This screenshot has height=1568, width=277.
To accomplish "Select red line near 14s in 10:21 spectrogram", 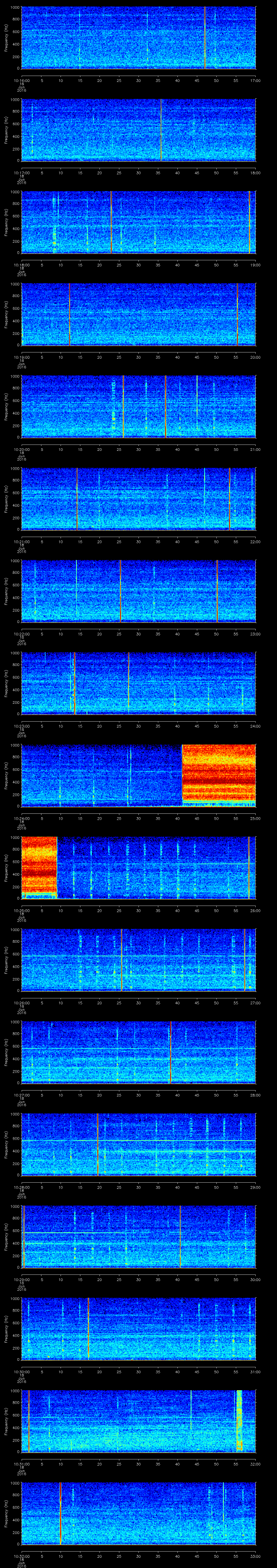I will [x=77, y=499].
